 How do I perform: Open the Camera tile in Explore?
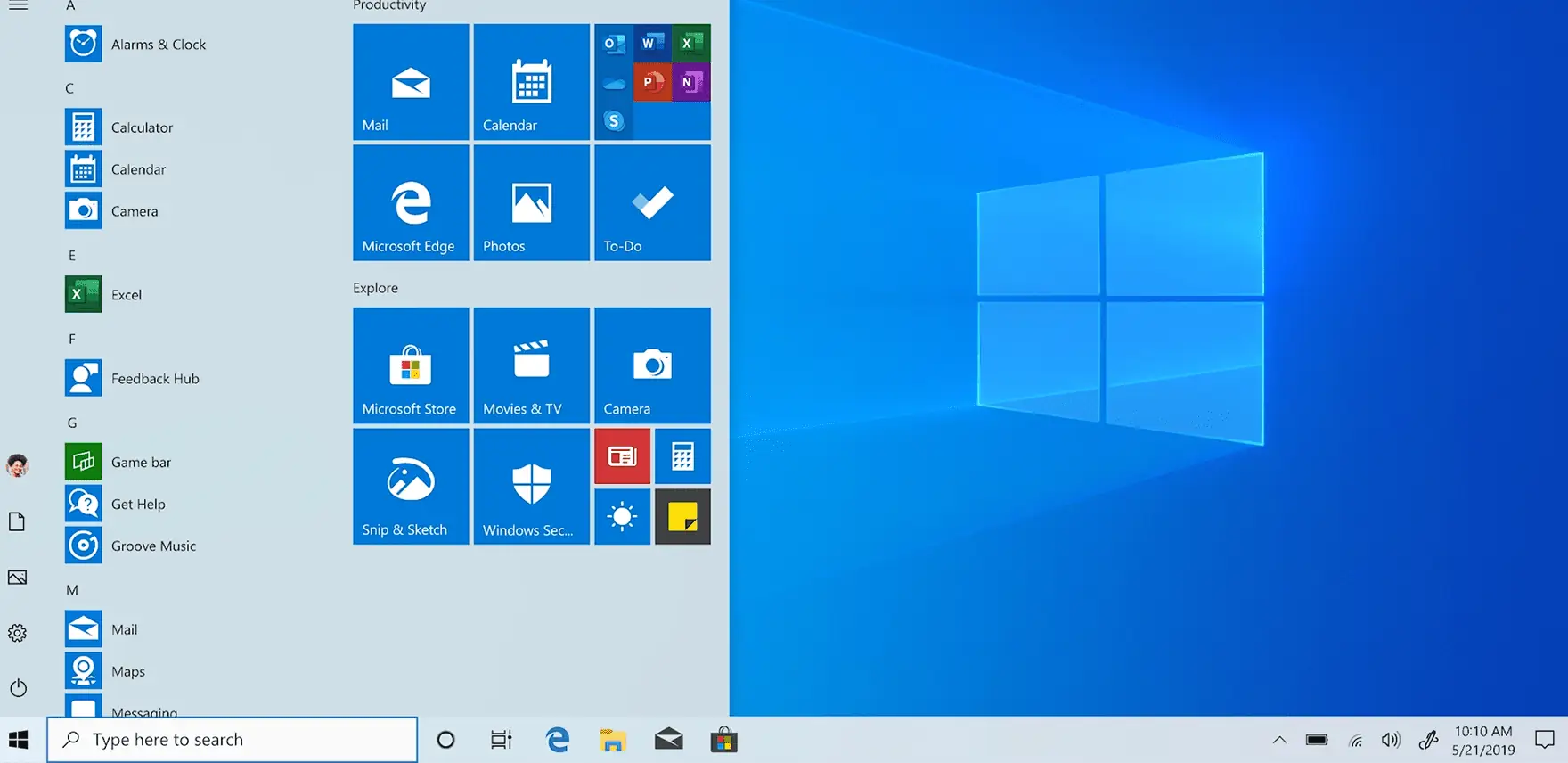pyautogui.click(x=653, y=365)
